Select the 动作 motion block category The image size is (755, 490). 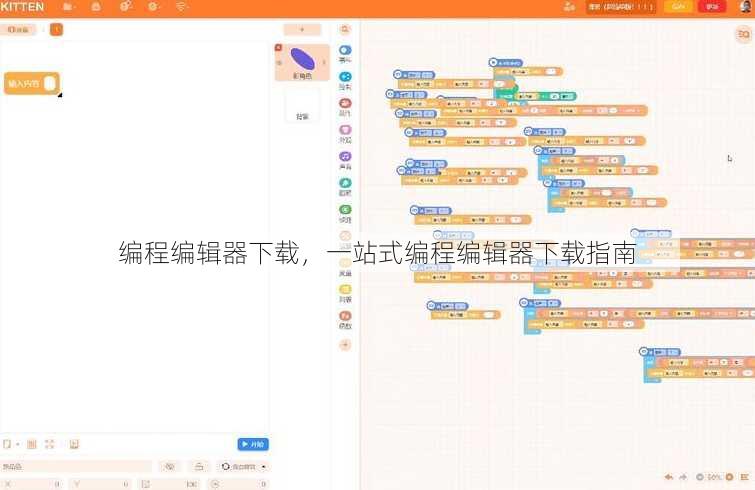tap(345, 107)
